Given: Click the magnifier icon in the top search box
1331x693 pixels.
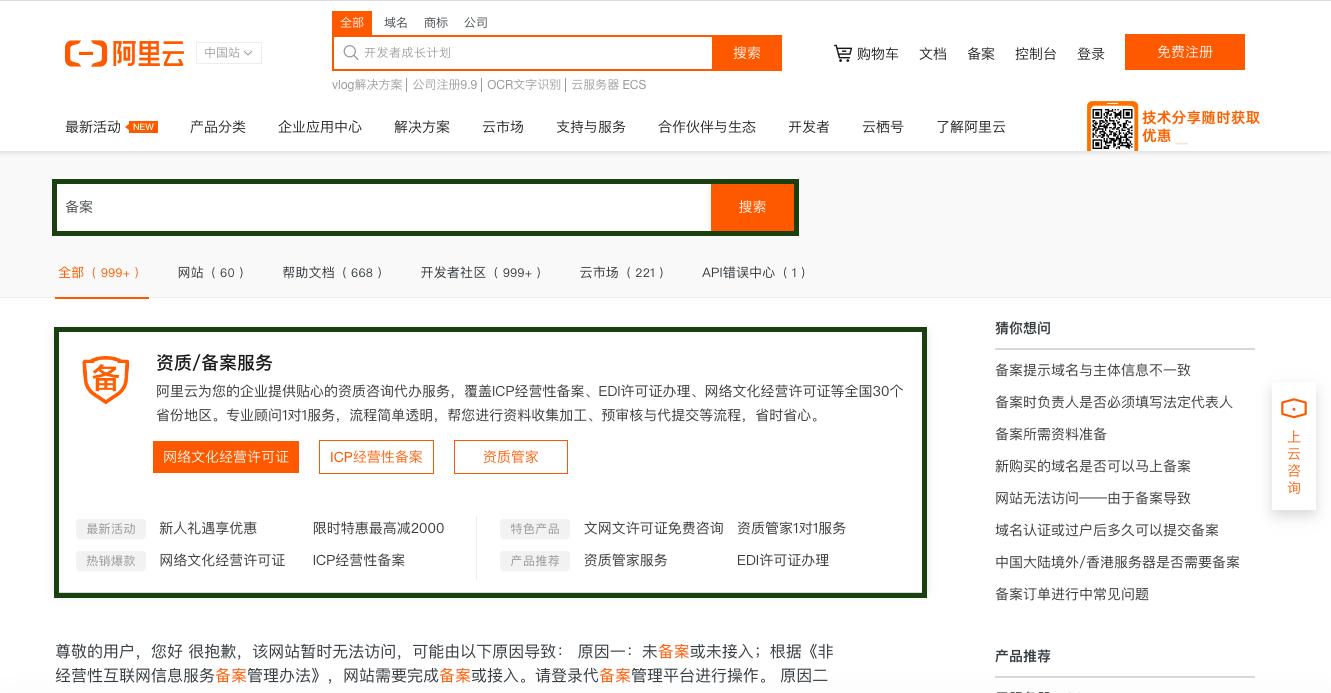Looking at the screenshot, I should 351,53.
